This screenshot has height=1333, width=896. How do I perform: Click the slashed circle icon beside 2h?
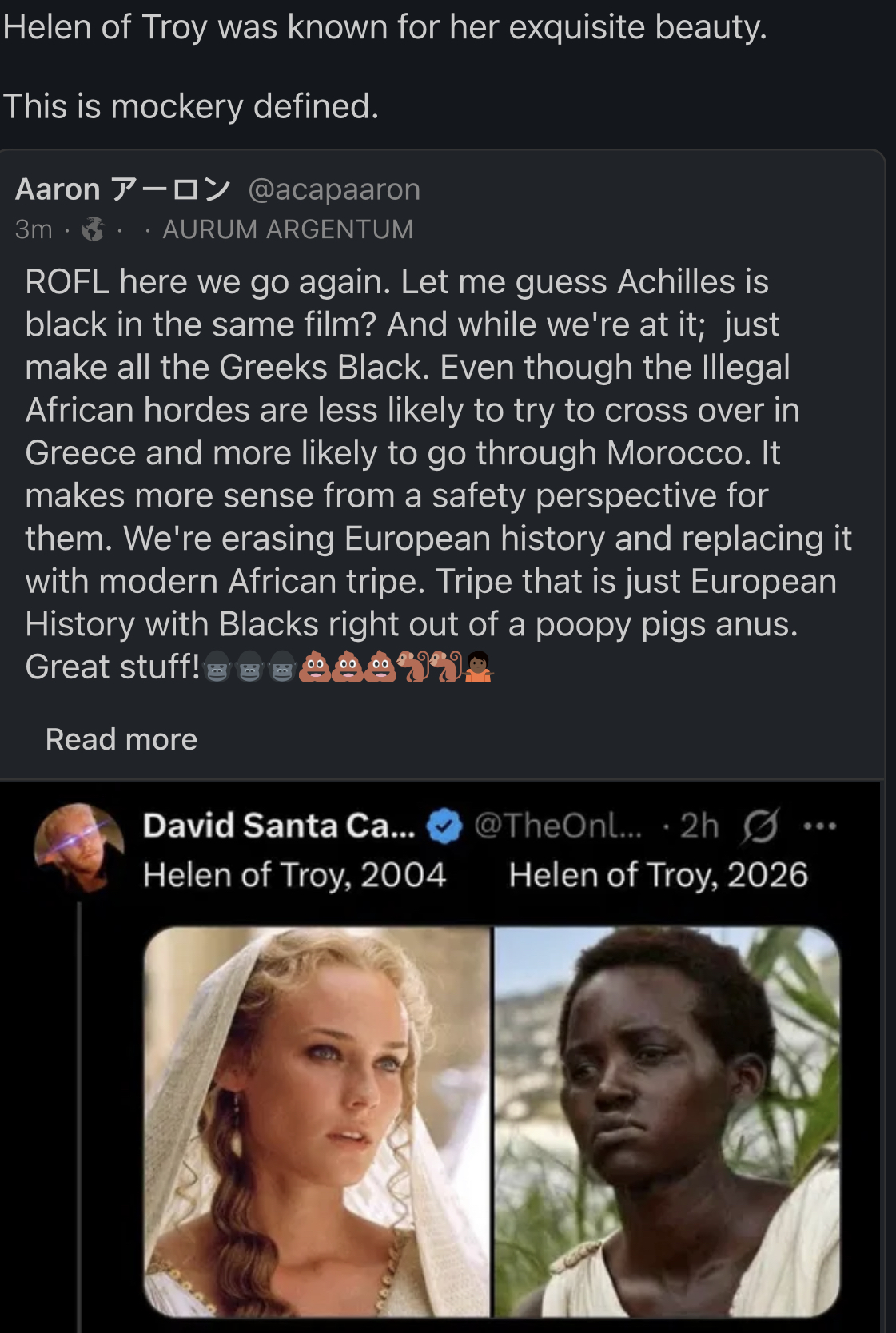[759, 826]
